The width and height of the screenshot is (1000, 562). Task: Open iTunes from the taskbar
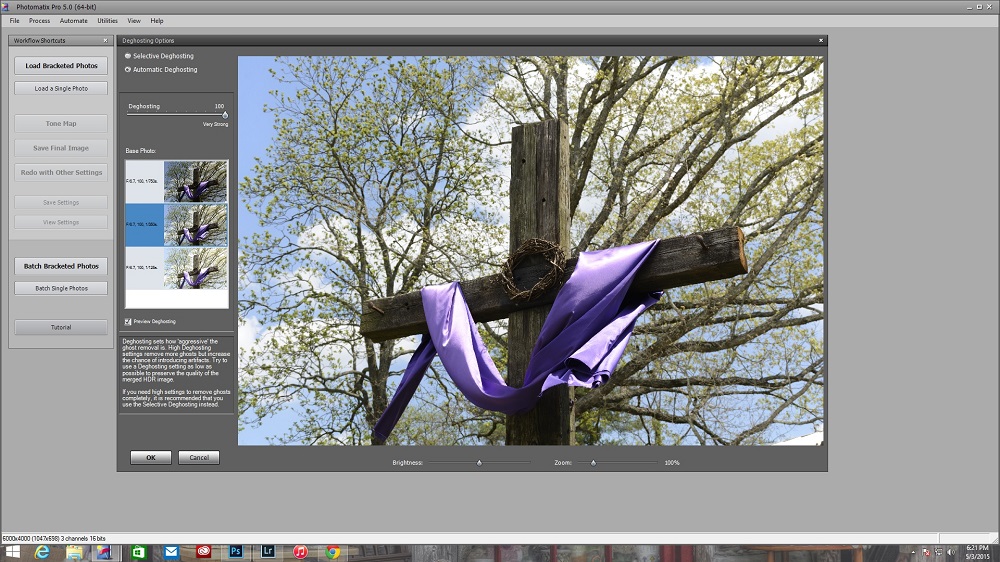tap(300, 552)
